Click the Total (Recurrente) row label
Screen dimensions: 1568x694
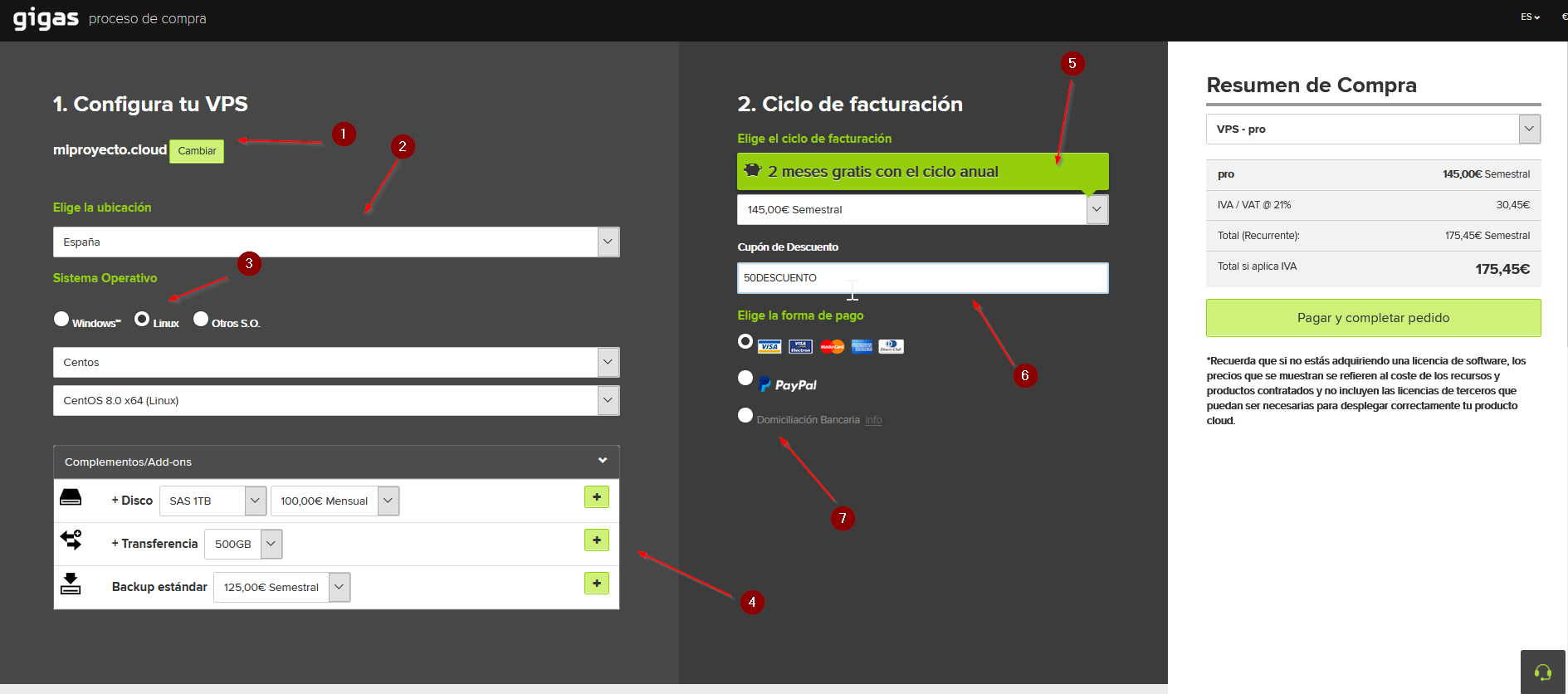[1258, 236]
